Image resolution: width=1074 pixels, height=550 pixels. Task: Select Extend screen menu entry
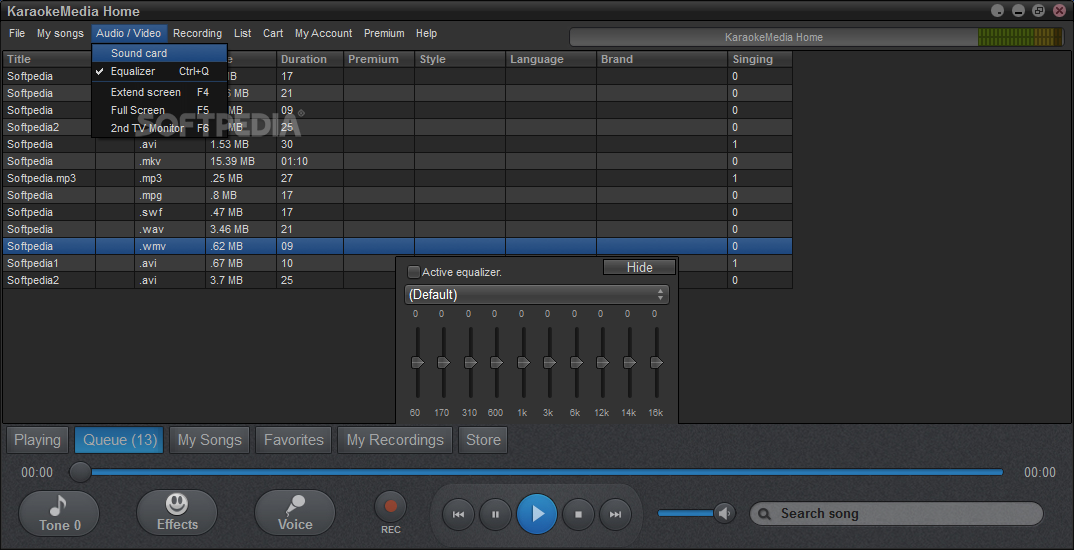click(x=159, y=92)
